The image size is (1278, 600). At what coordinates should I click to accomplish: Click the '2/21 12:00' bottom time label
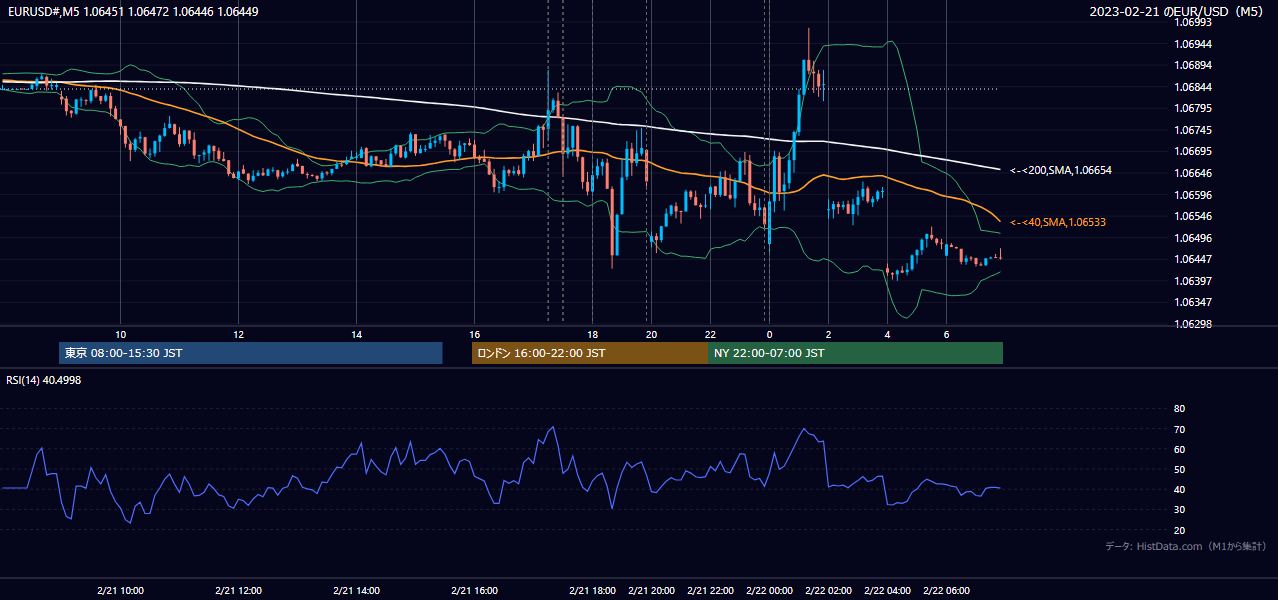click(x=239, y=591)
